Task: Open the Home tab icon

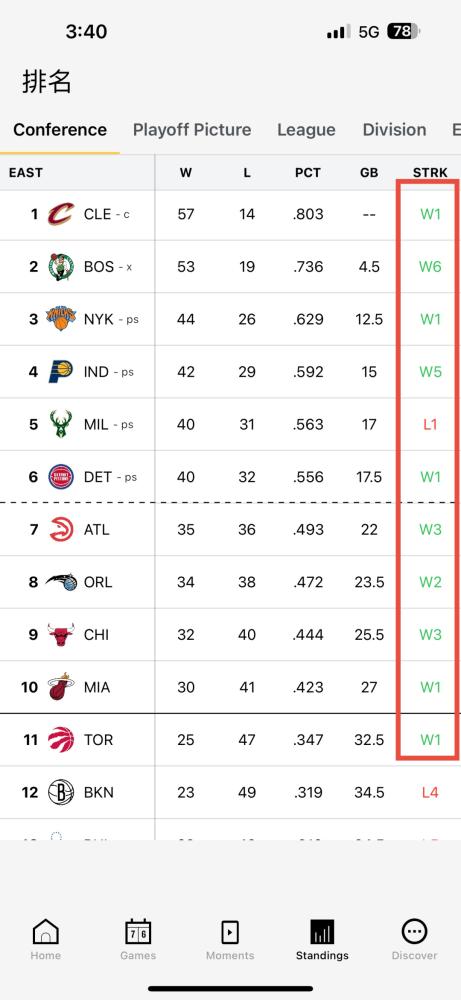Action: 45,932
